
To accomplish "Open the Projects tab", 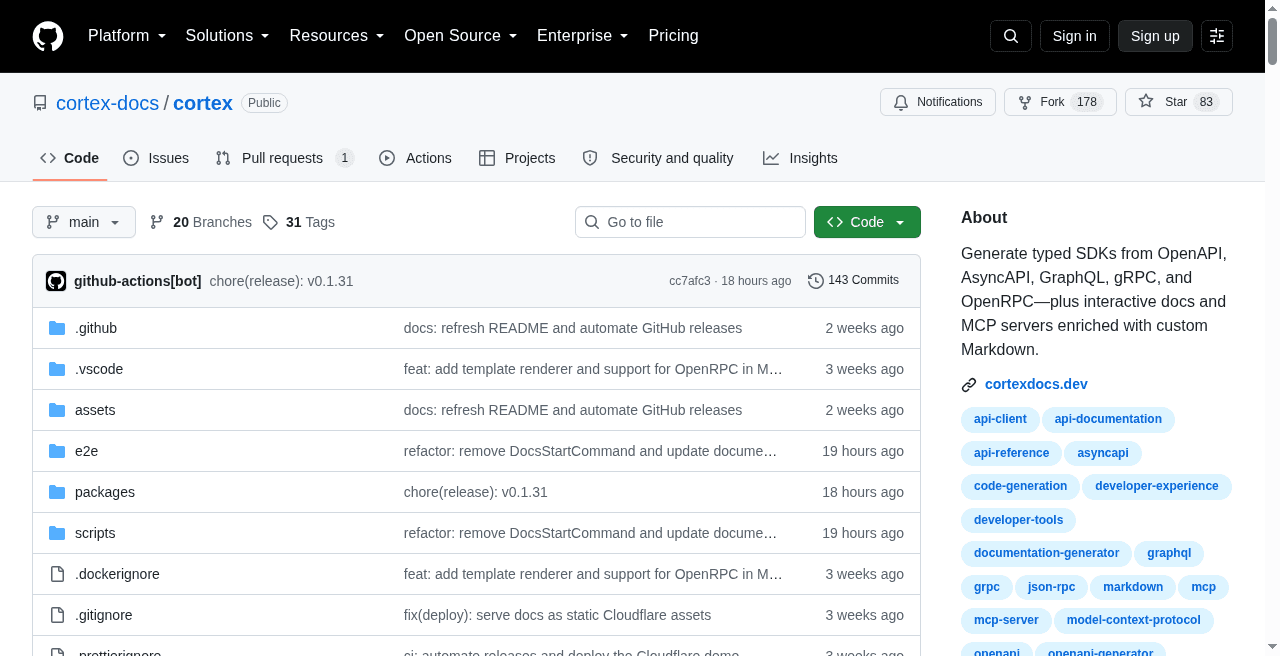I will [x=517, y=158].
